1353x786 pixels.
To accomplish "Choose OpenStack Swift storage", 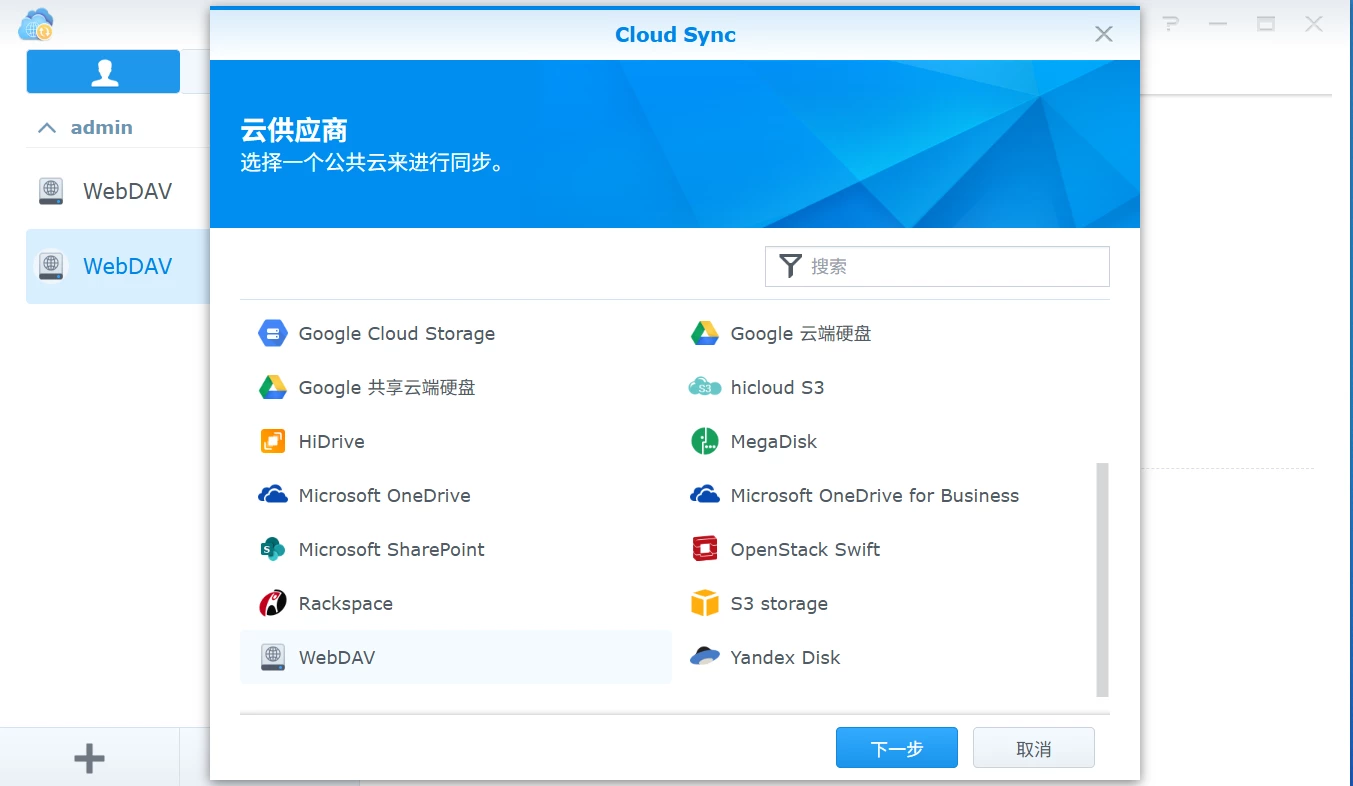I will [x=806, y=549].
